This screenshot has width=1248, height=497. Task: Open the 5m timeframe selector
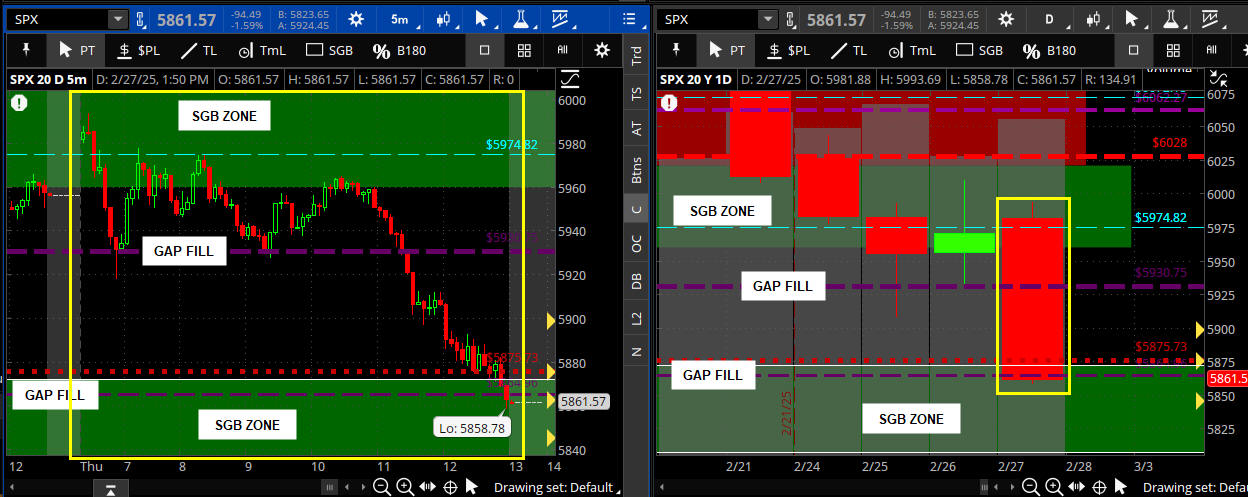click(400, 19)
